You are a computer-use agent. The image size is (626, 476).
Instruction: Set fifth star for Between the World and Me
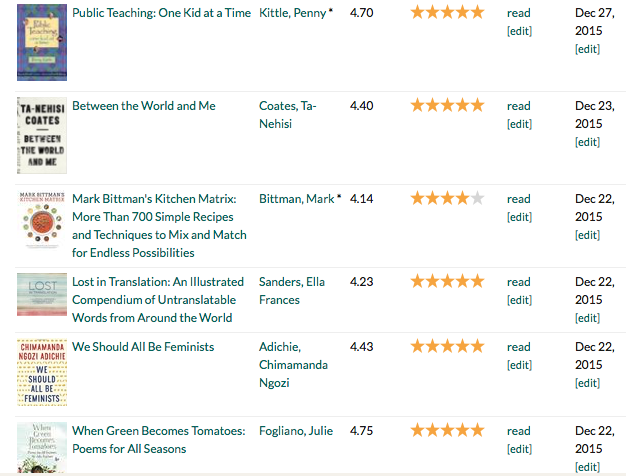pyautogui.click(x=477, y=105)
